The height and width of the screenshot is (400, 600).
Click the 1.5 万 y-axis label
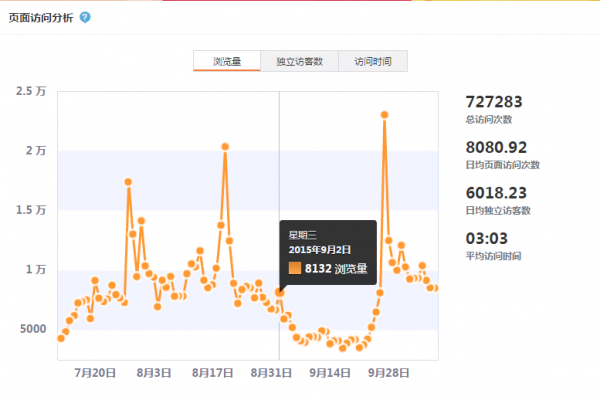[x=31, y=210]
